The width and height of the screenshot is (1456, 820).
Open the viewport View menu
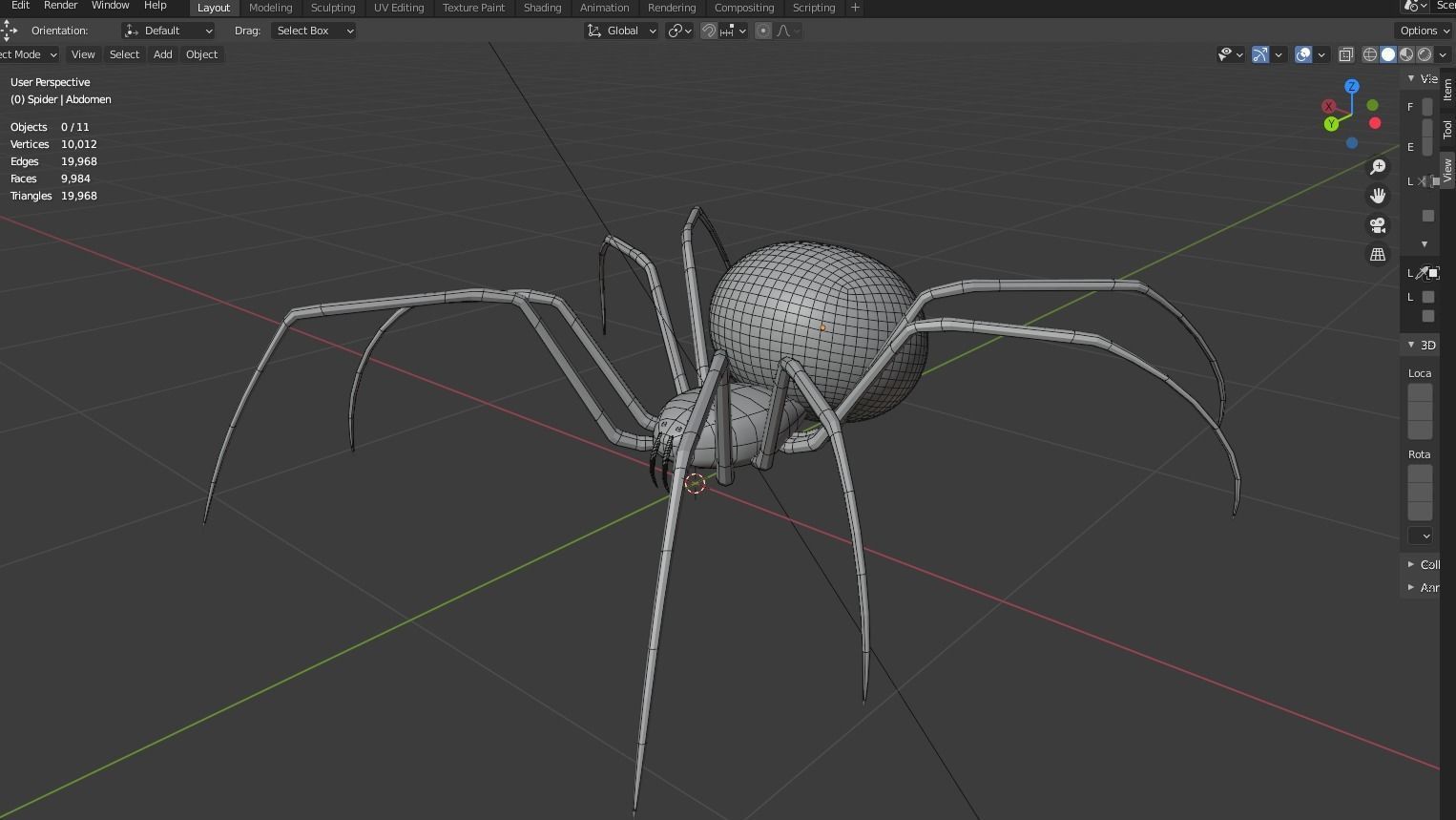(x=83, y=54)
